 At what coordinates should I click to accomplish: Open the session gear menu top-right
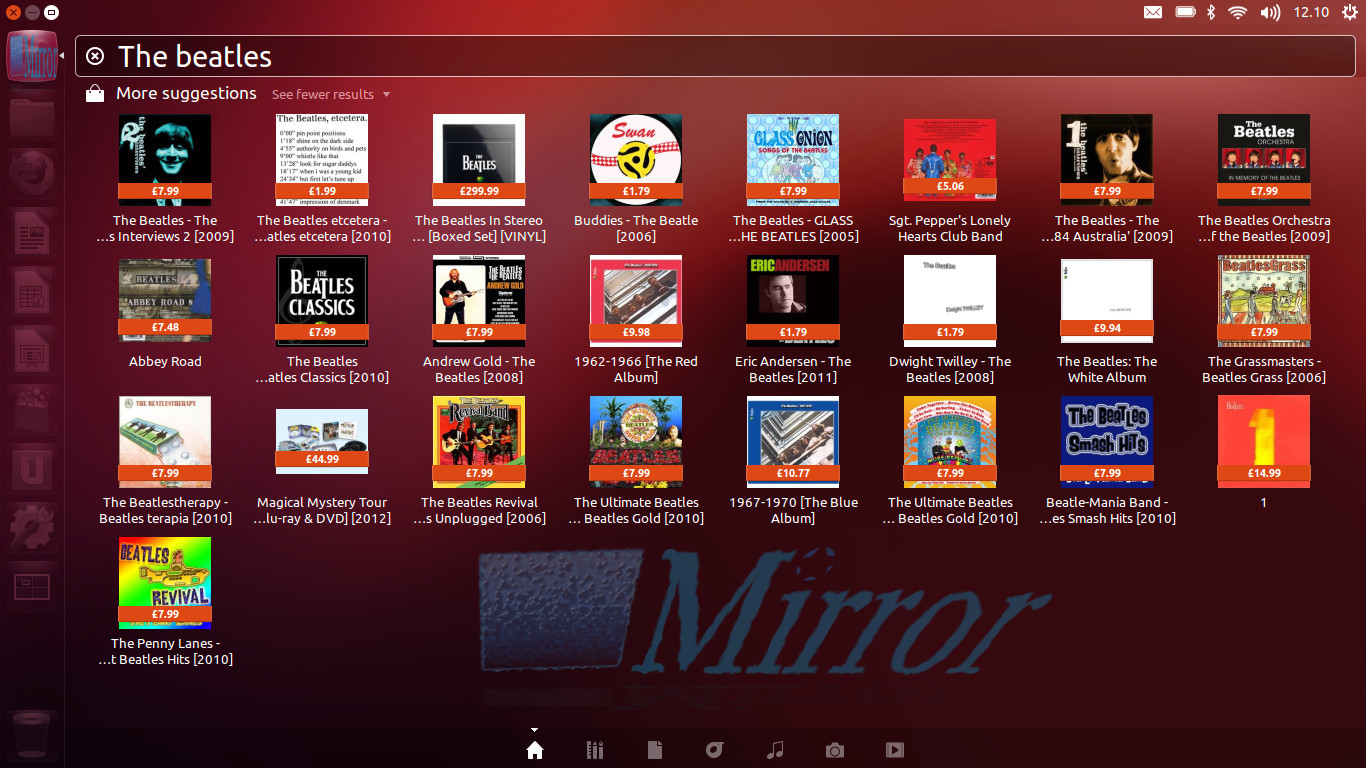[x=1350, y=12]
